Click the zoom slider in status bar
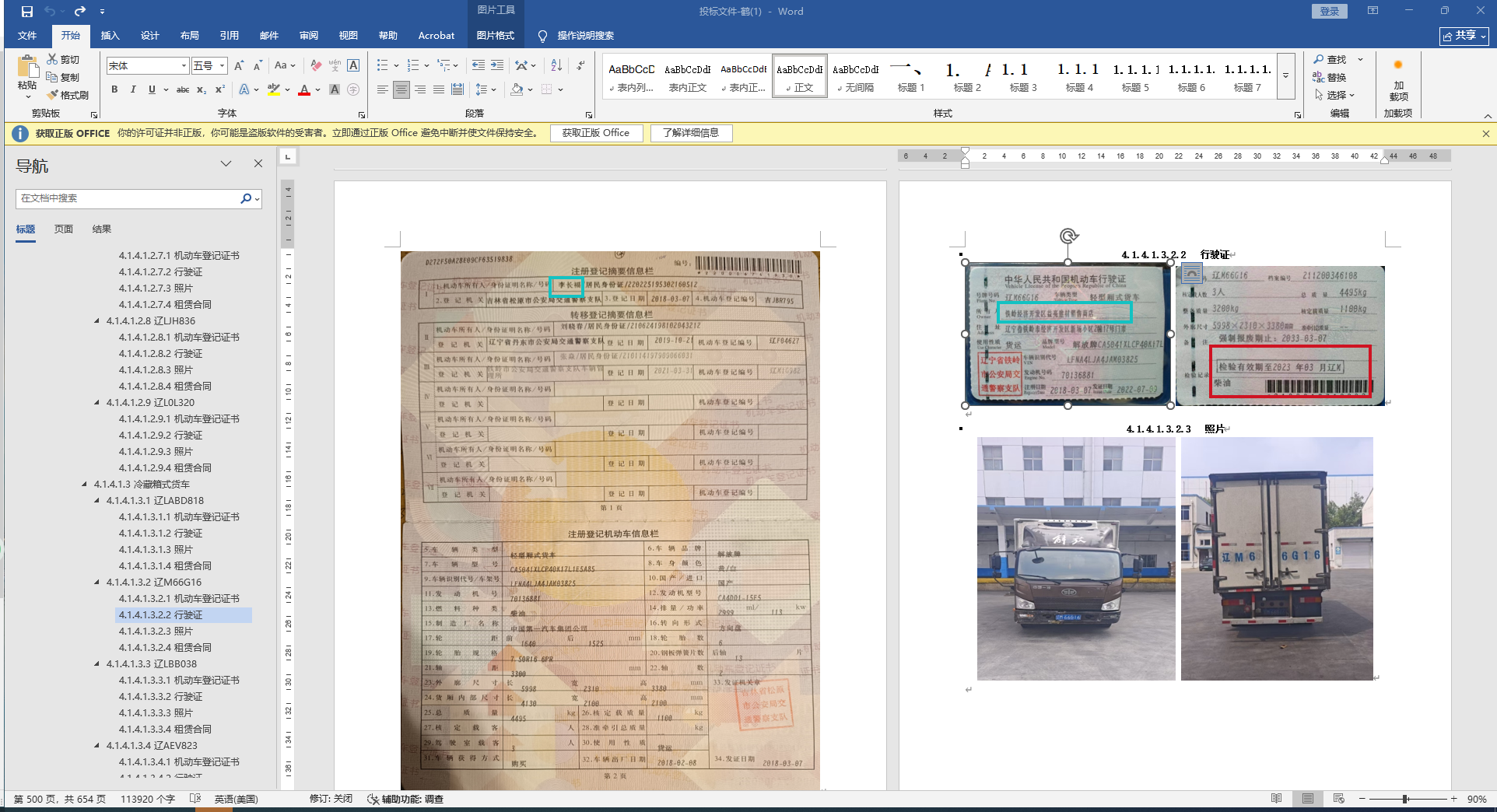This screenshot has width=1497, height=812. 1405,799
